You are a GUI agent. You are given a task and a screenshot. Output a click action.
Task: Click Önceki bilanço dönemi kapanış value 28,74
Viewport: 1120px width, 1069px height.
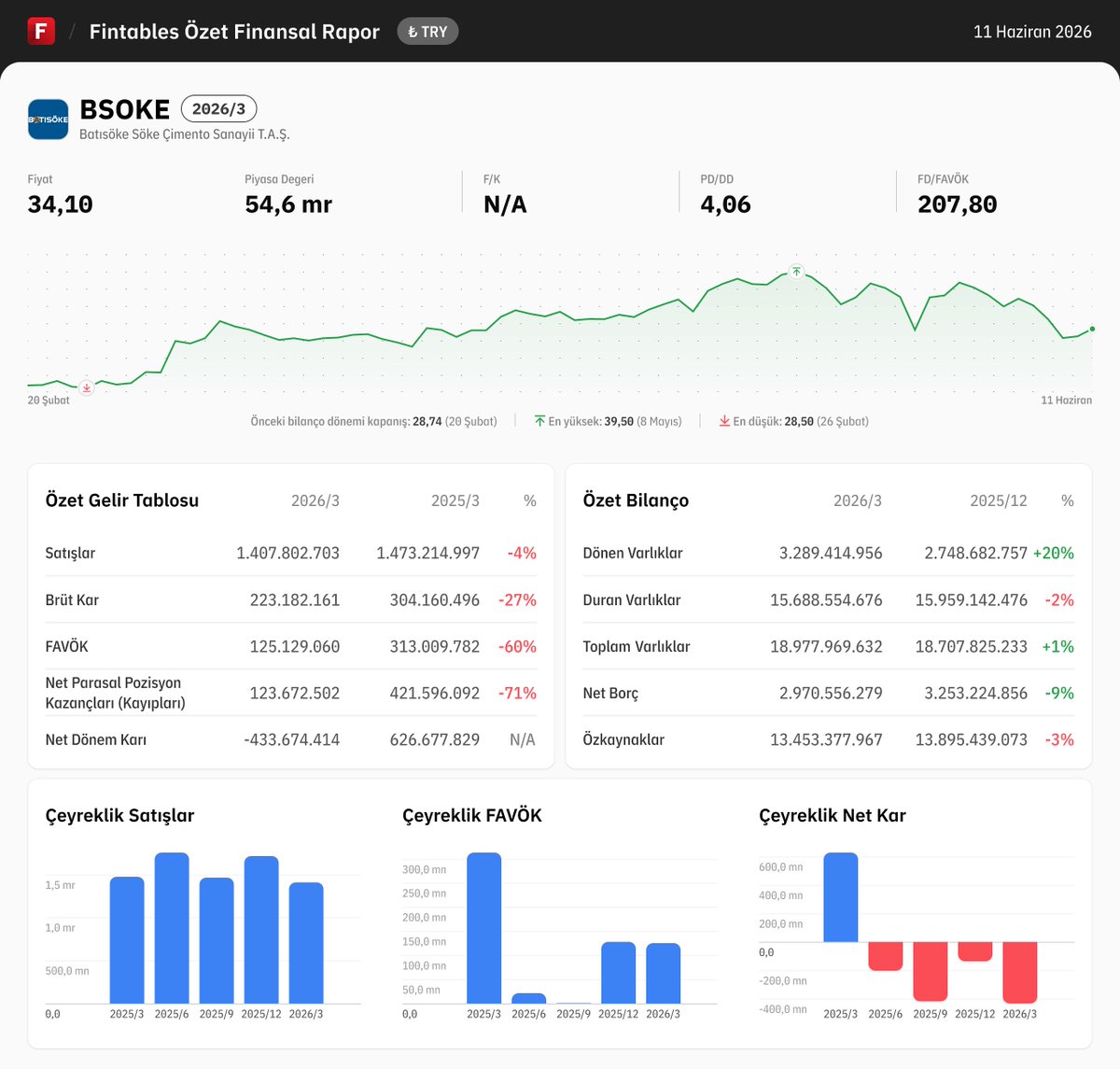click(427, 421)
